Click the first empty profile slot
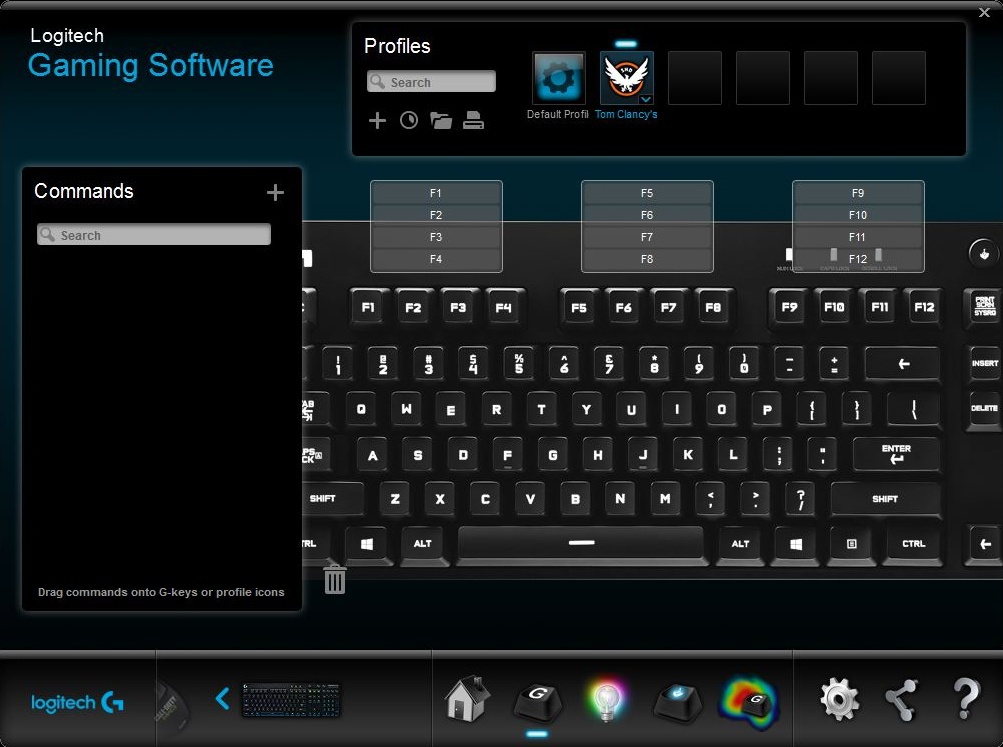The width and height of the screenshot is (1003, 747). pos(695,78)
